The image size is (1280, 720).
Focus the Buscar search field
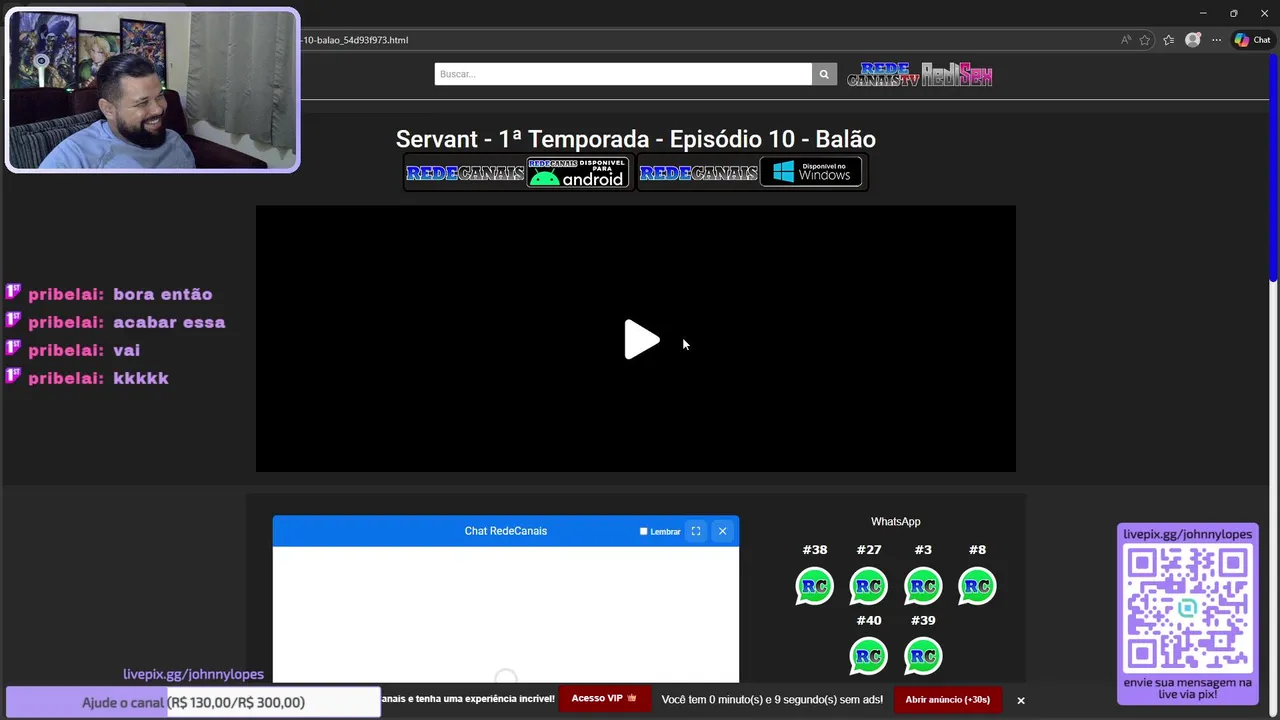pos(623,74)
